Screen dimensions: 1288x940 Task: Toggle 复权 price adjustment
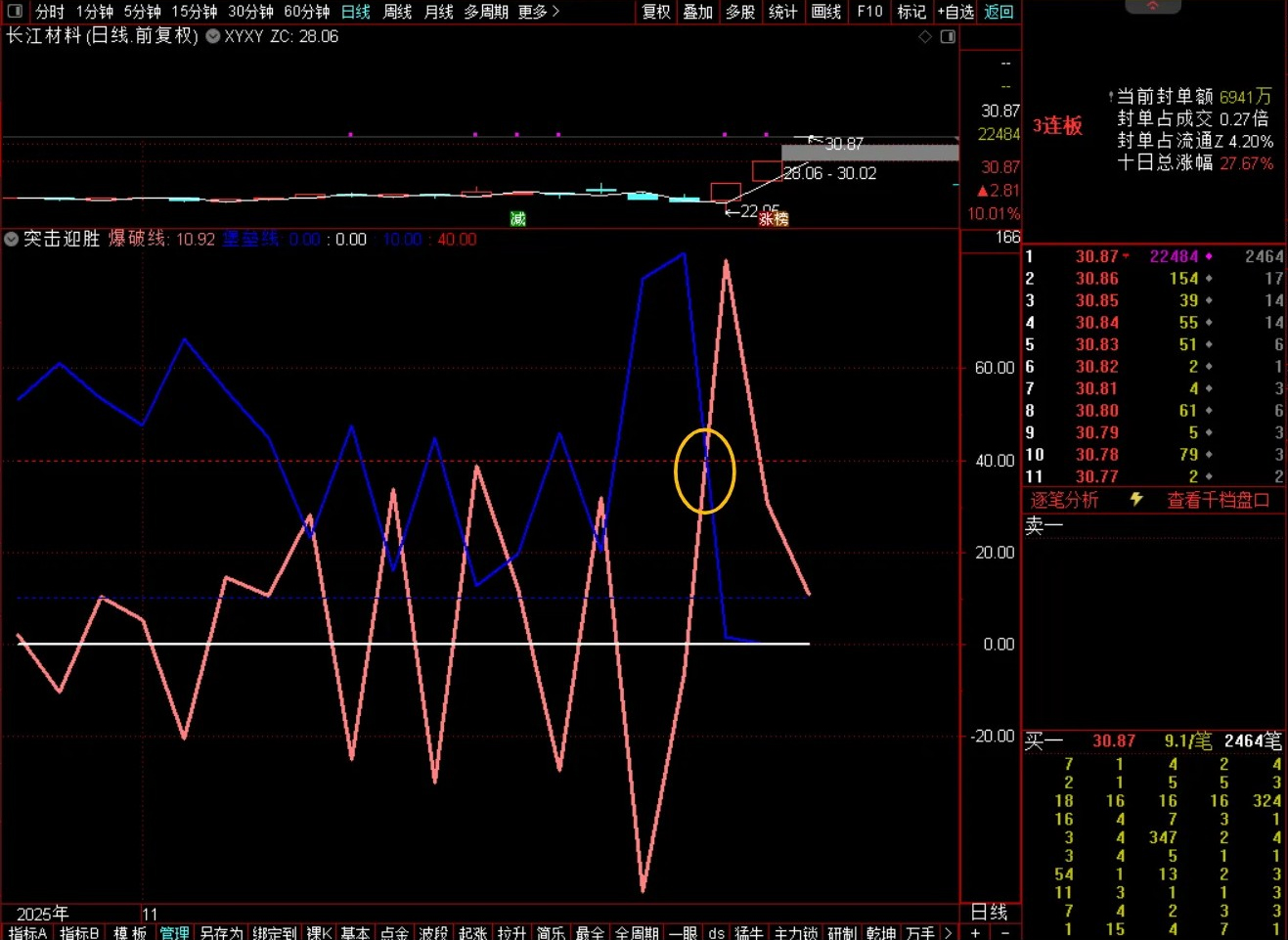(656, 12)
